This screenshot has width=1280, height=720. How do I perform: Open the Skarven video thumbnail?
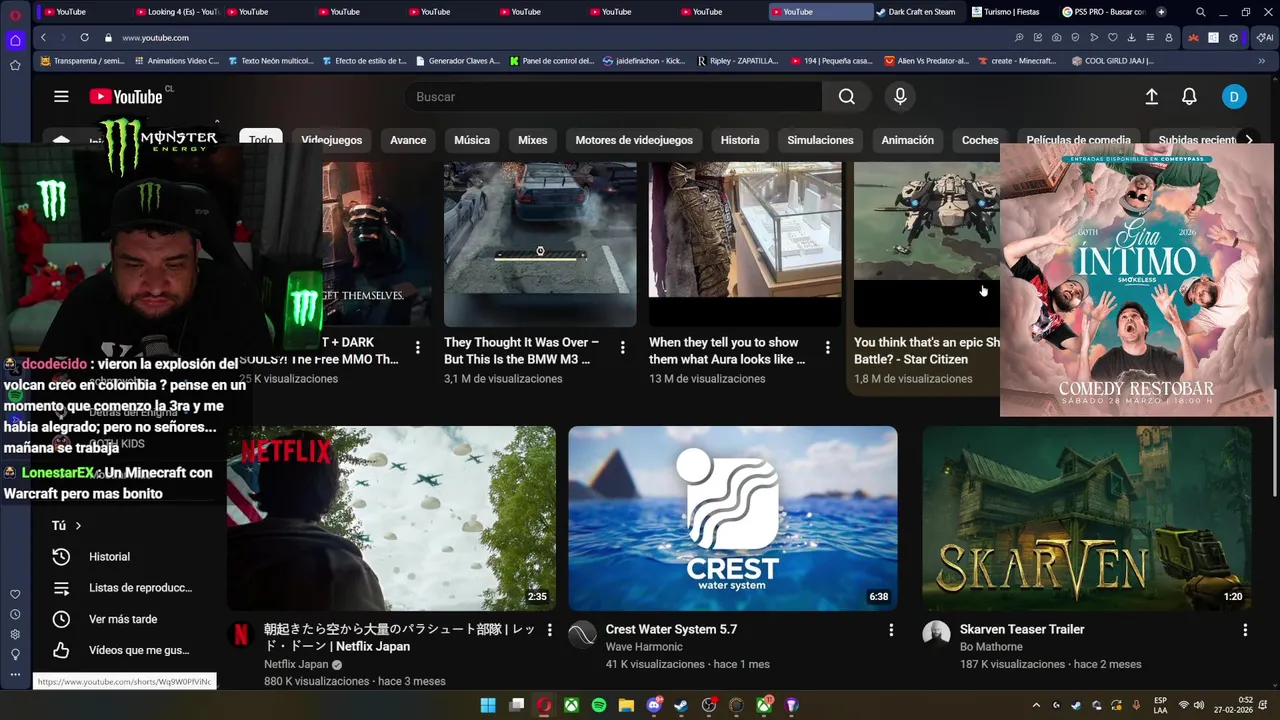click(1087, 518)
